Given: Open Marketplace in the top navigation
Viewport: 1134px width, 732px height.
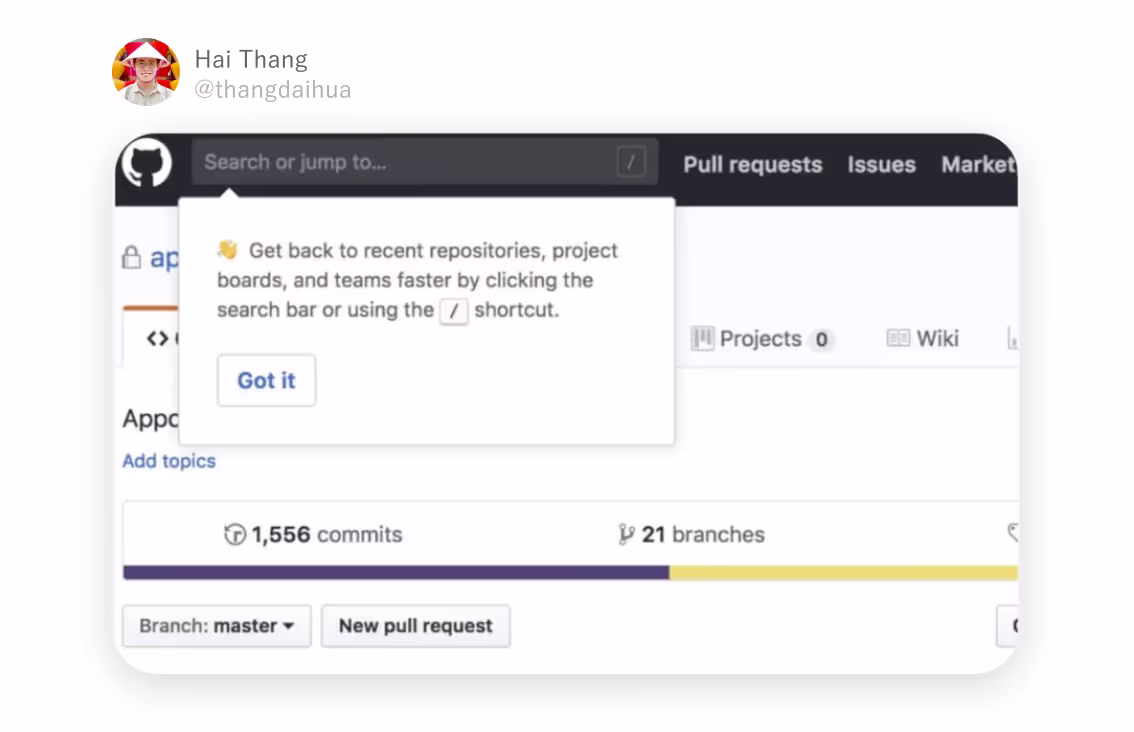Looking at the screenshot, I should click(x=978, y=165).
